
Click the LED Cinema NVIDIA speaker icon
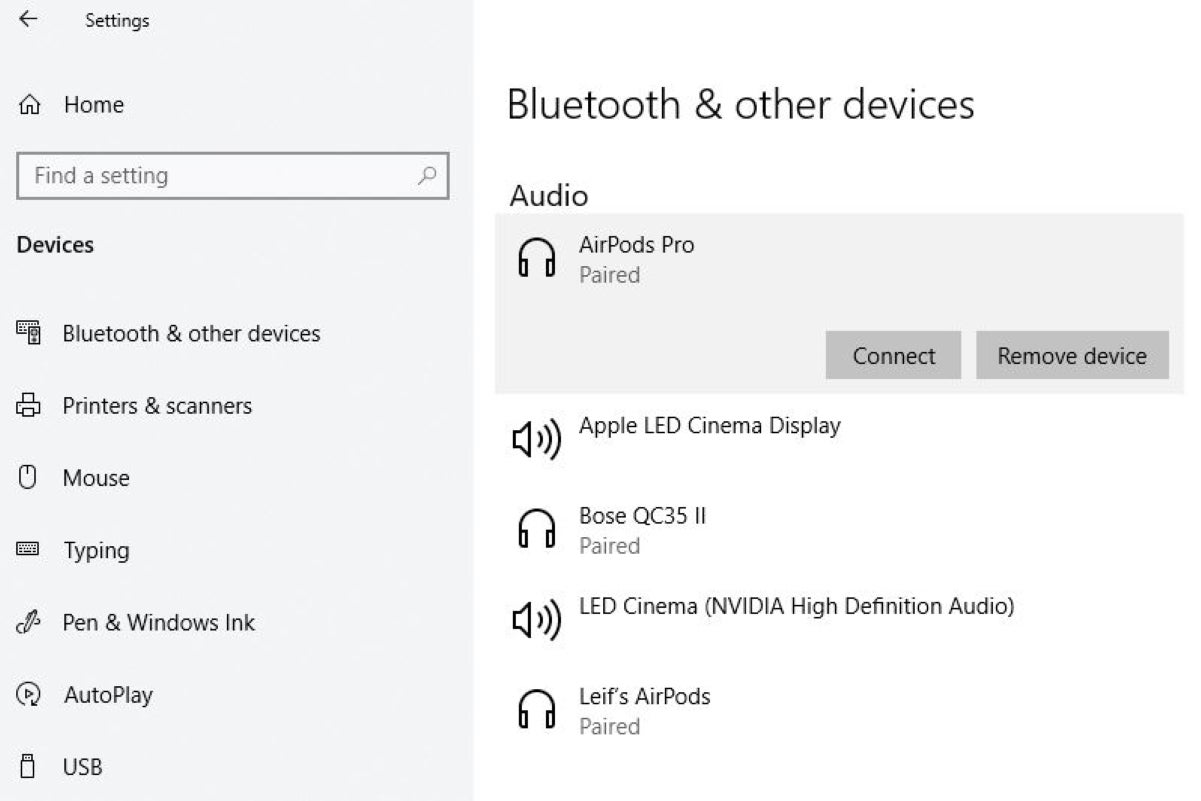pyautogui.click(x=536, y=620)
